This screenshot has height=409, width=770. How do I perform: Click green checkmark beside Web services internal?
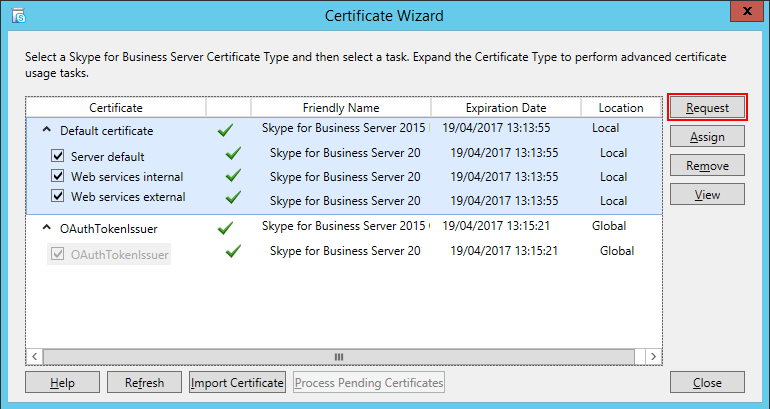(x=233, y=175)
